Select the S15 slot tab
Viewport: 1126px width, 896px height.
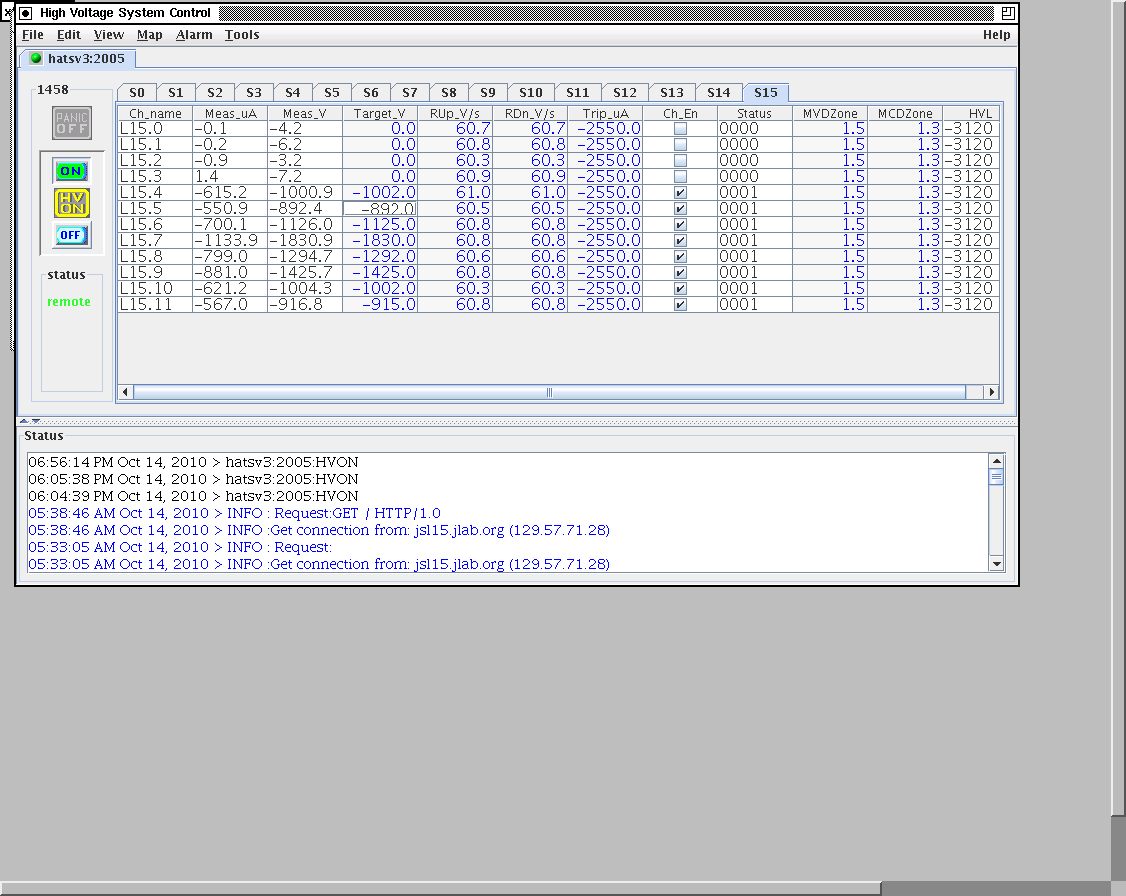coord(766,93)
